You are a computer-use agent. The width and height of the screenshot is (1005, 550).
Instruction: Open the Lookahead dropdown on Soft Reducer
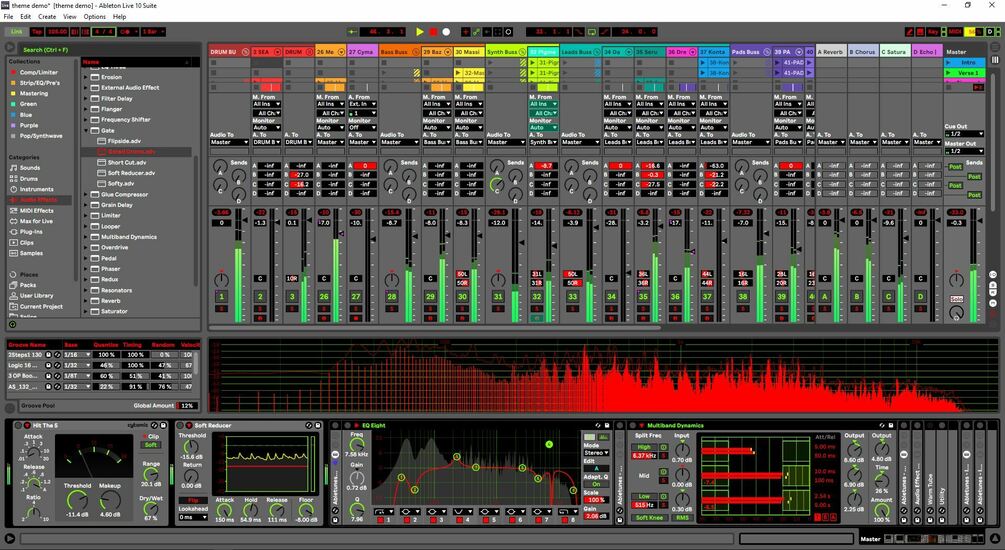coord(193,517)
